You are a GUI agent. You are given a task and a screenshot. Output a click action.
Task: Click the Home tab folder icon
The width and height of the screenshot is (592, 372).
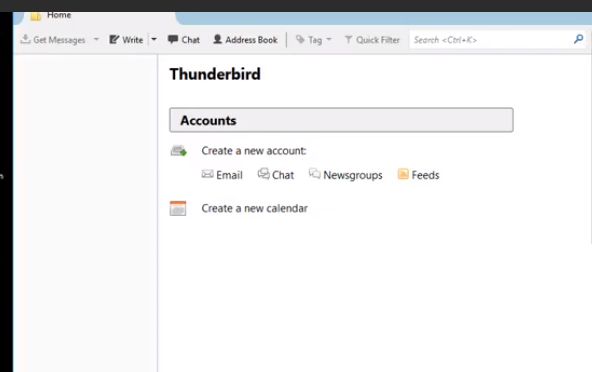(x=35, y=16)
